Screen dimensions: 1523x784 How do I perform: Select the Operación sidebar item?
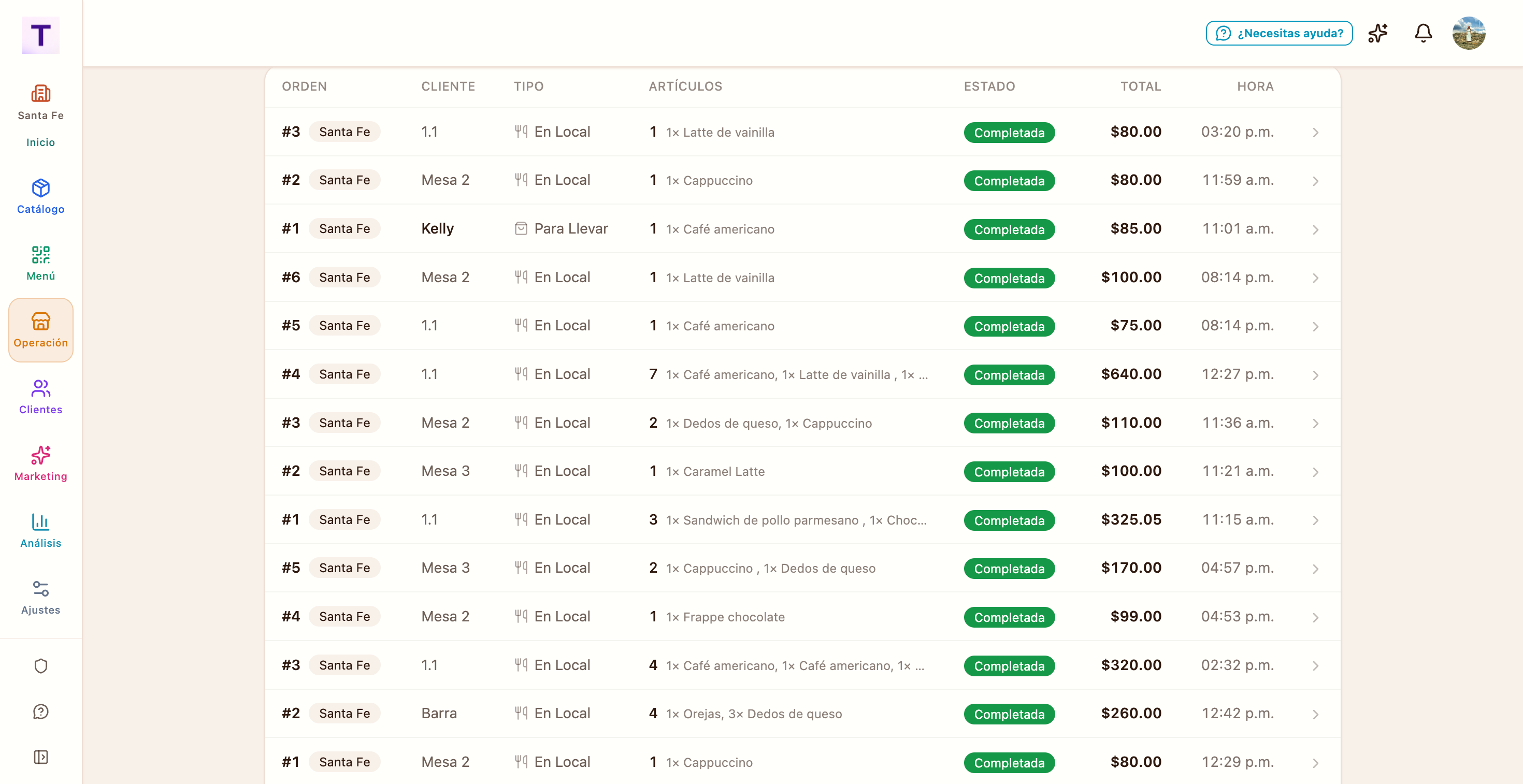coord(41,330)
